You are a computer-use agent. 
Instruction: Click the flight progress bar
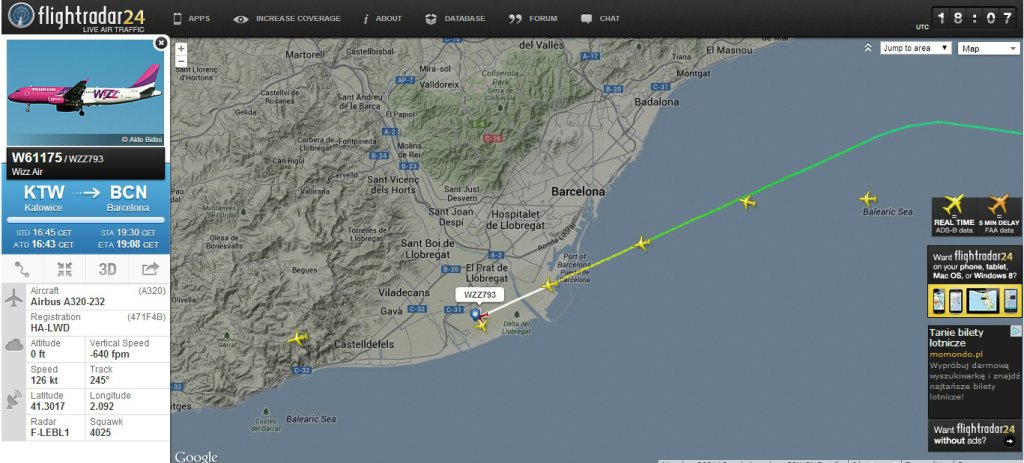click(x=86, y=220)
